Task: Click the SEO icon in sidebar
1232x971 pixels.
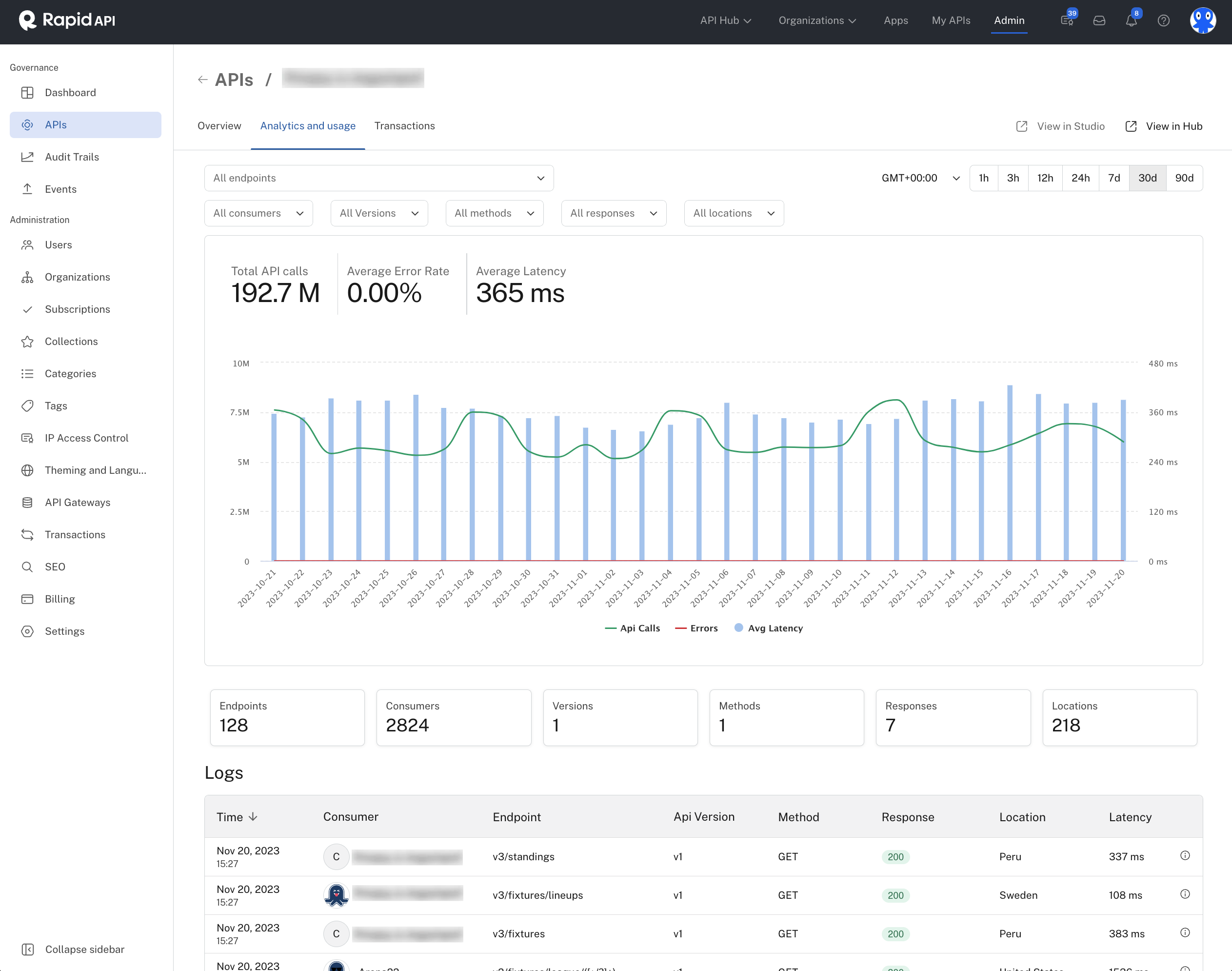Action: (27, 567)
